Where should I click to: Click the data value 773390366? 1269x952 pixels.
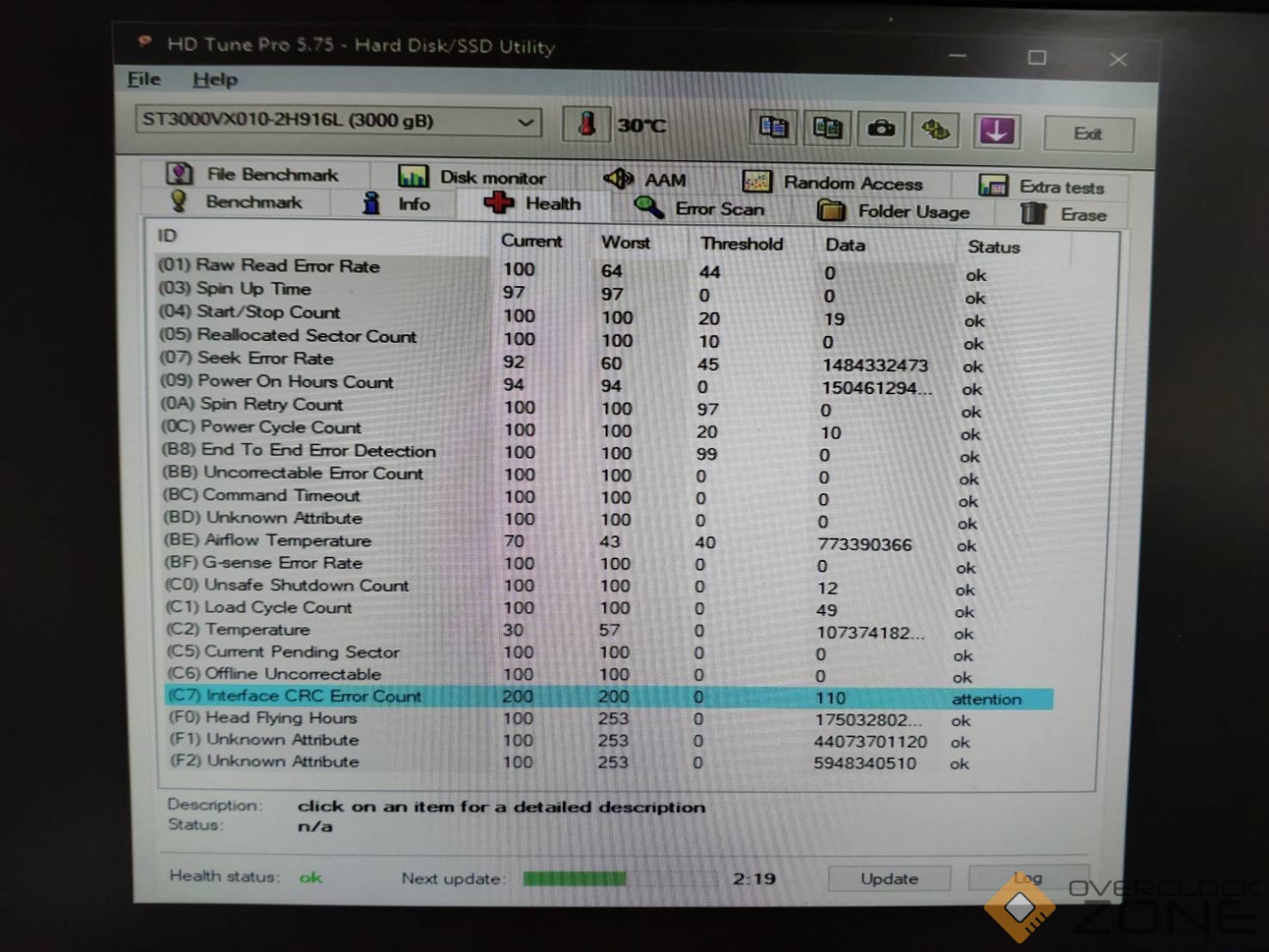point(864,545)
